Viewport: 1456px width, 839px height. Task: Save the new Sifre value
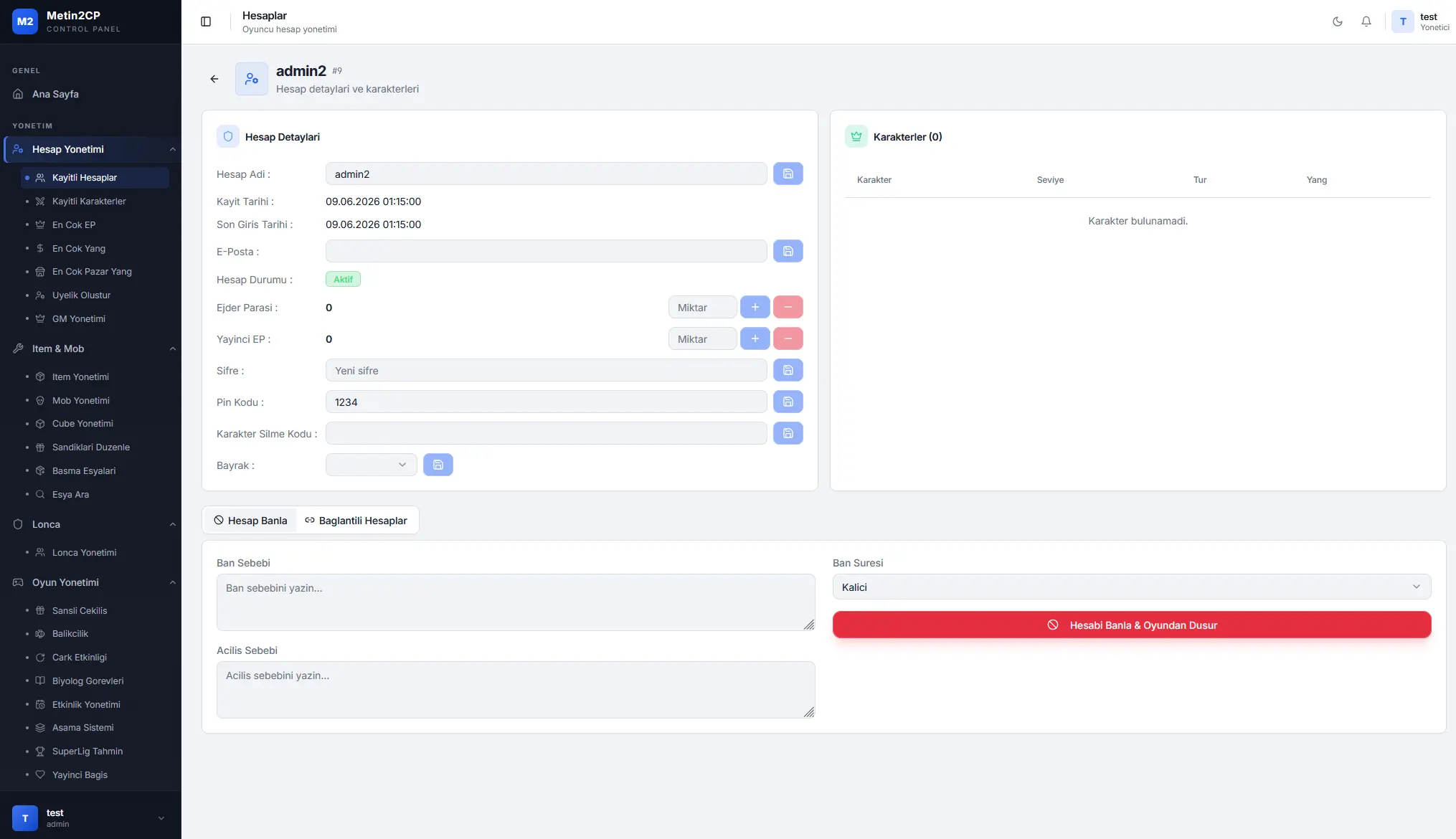click(x=788, y=370)
